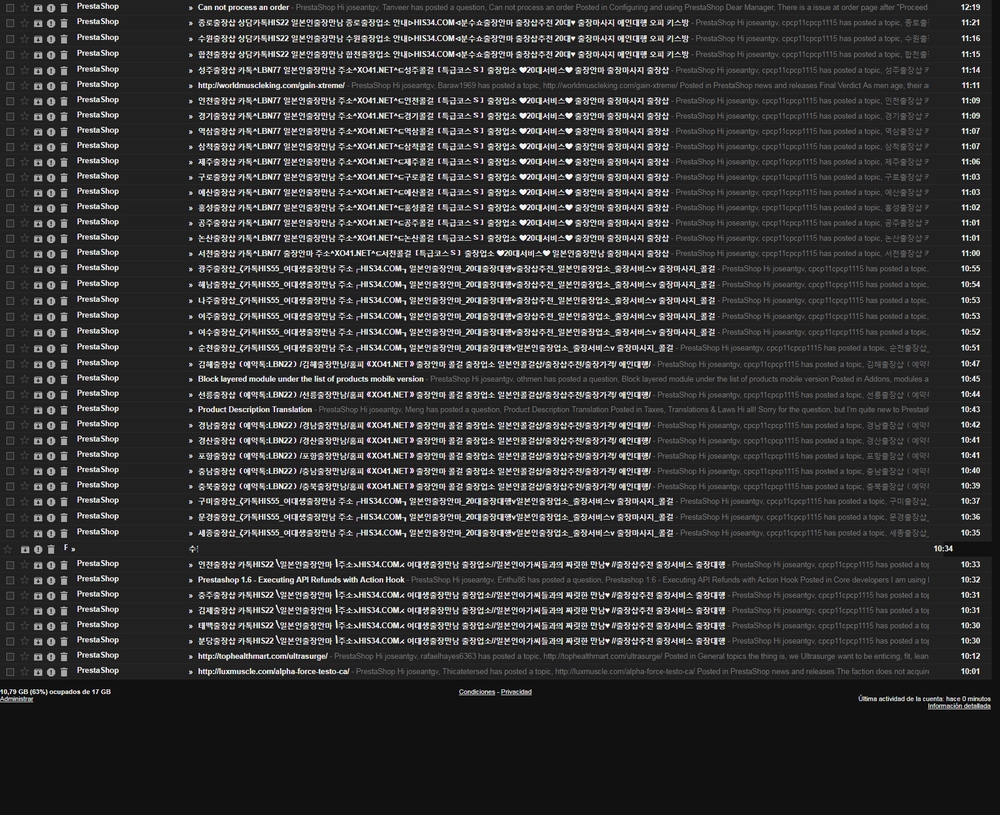Open the 'Can not process an order' email subject

pyautogui.click(x=243, y=8)
